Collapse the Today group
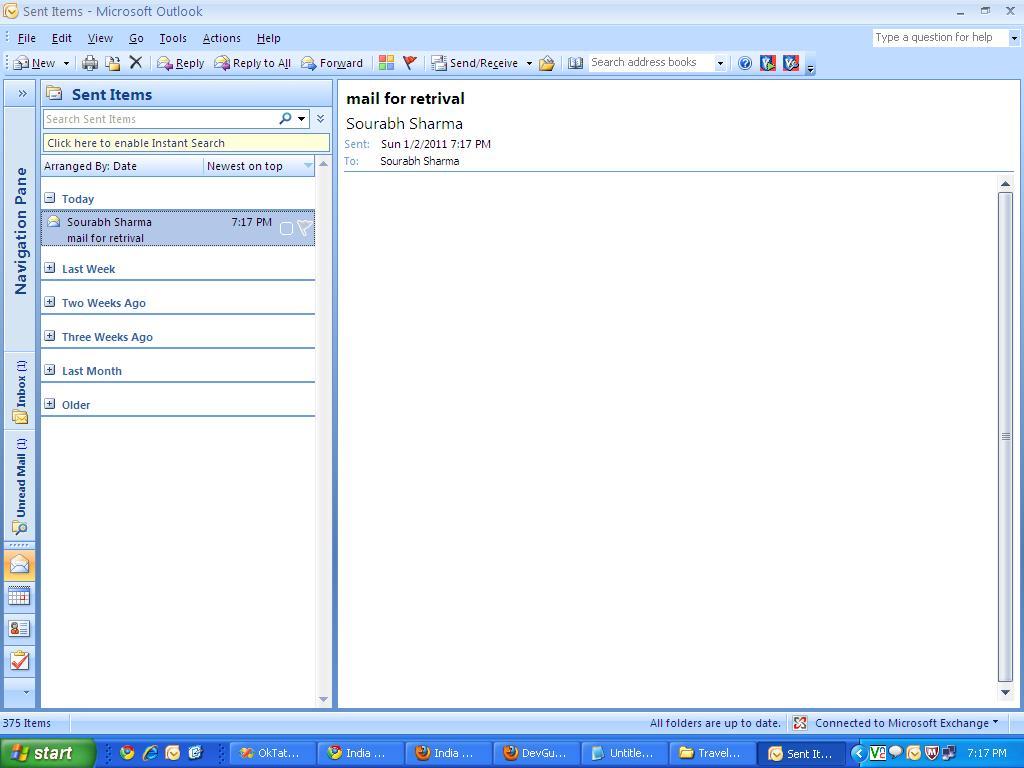This screenshot has height=768, width=1024. [x=50, y=198]
